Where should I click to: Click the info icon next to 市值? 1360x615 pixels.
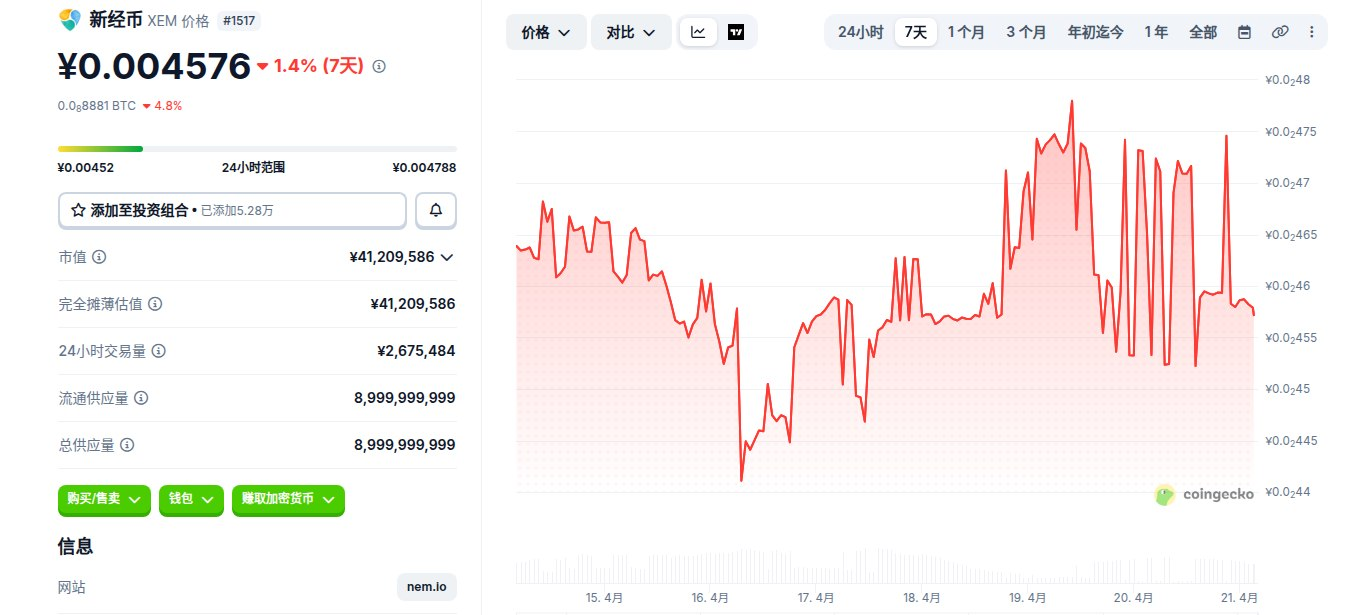tap(99, 257)
